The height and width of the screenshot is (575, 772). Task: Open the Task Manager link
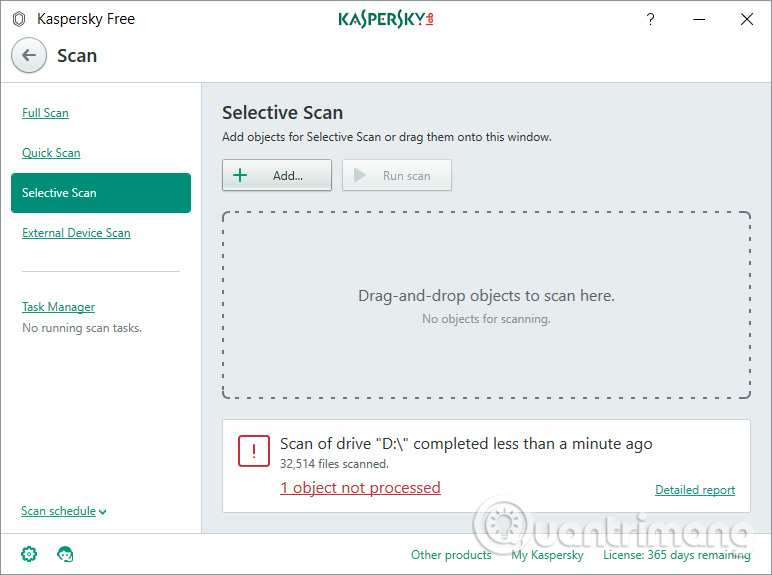(59, 307)
